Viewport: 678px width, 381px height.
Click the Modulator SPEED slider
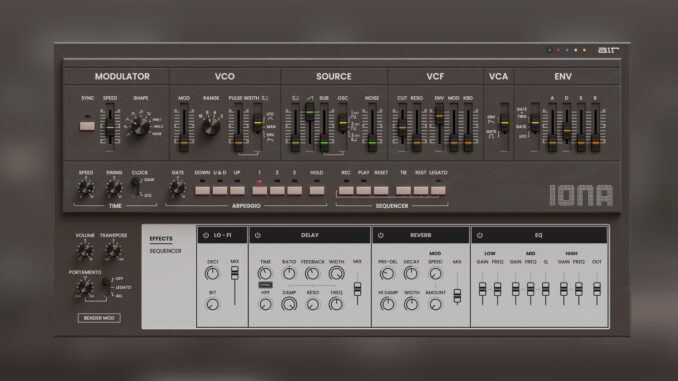coord(110,128)
